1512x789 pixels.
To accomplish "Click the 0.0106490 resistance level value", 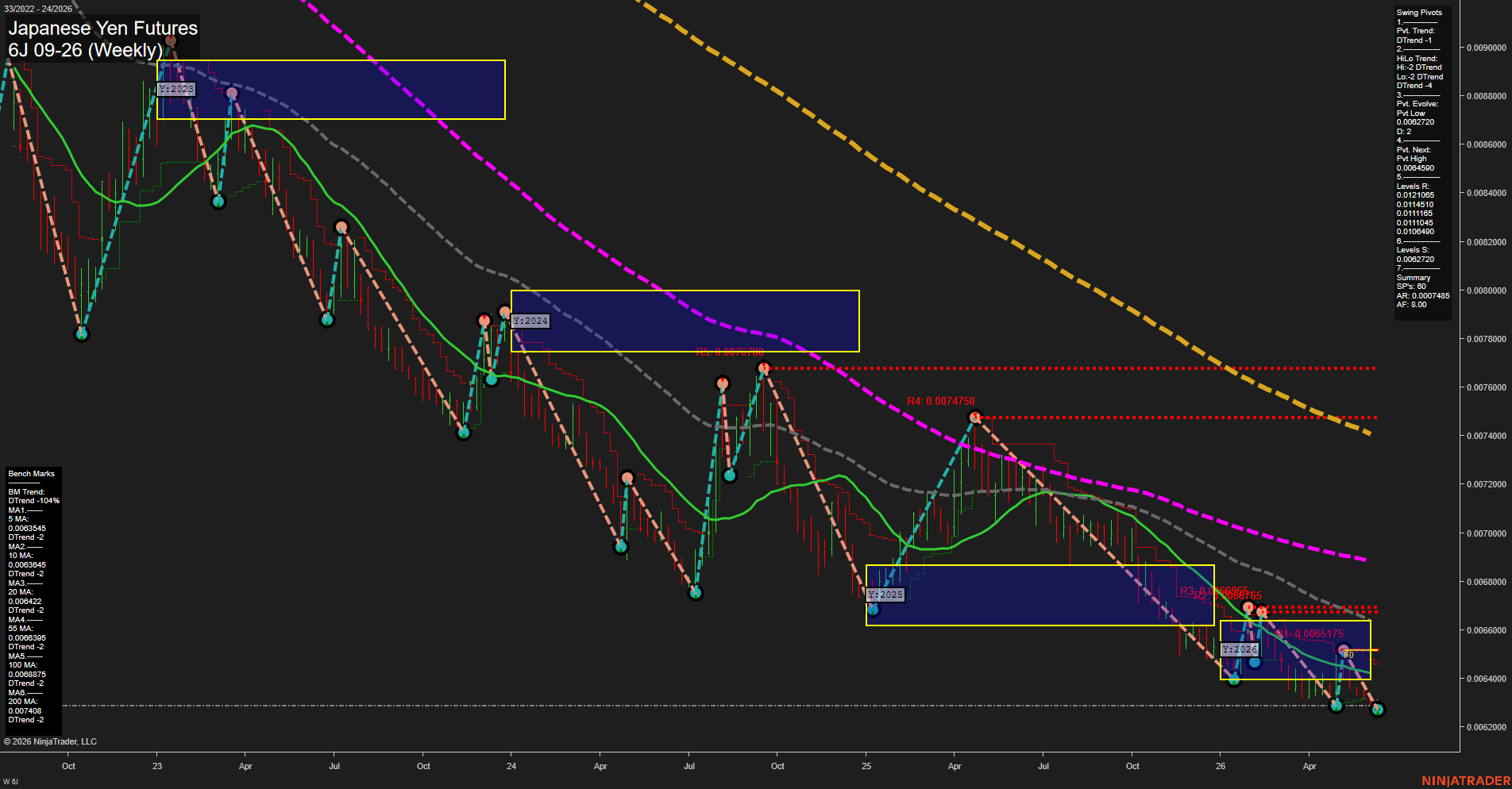I will click(x=1416, y=232).
